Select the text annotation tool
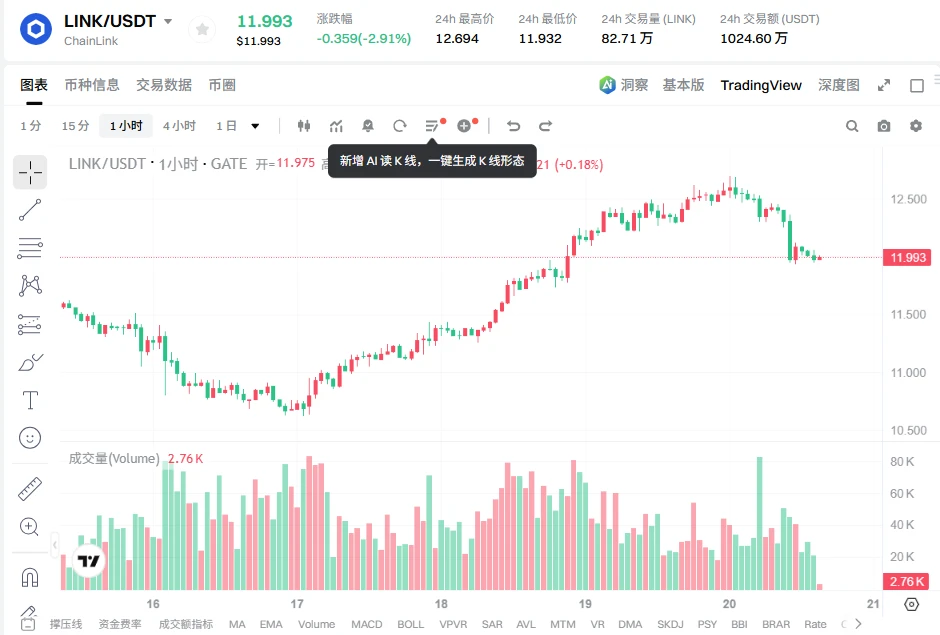 click(x=30, y=400)
